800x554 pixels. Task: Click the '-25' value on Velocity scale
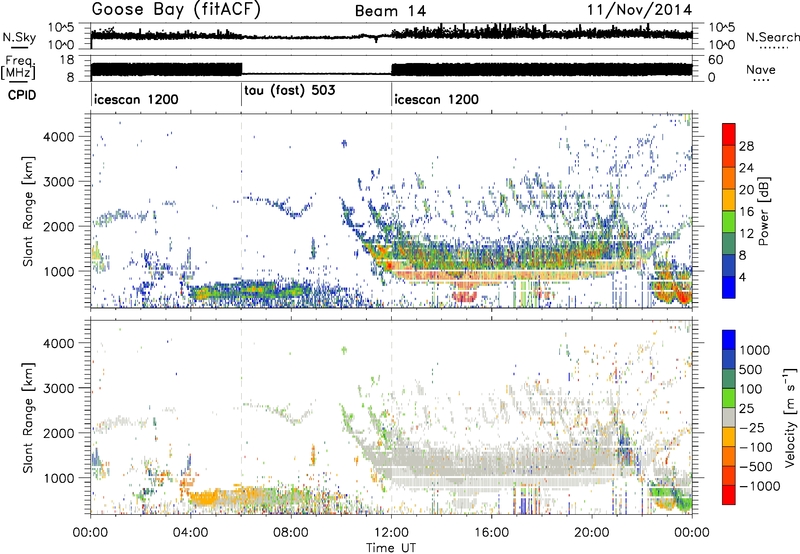tap(751, 427)
